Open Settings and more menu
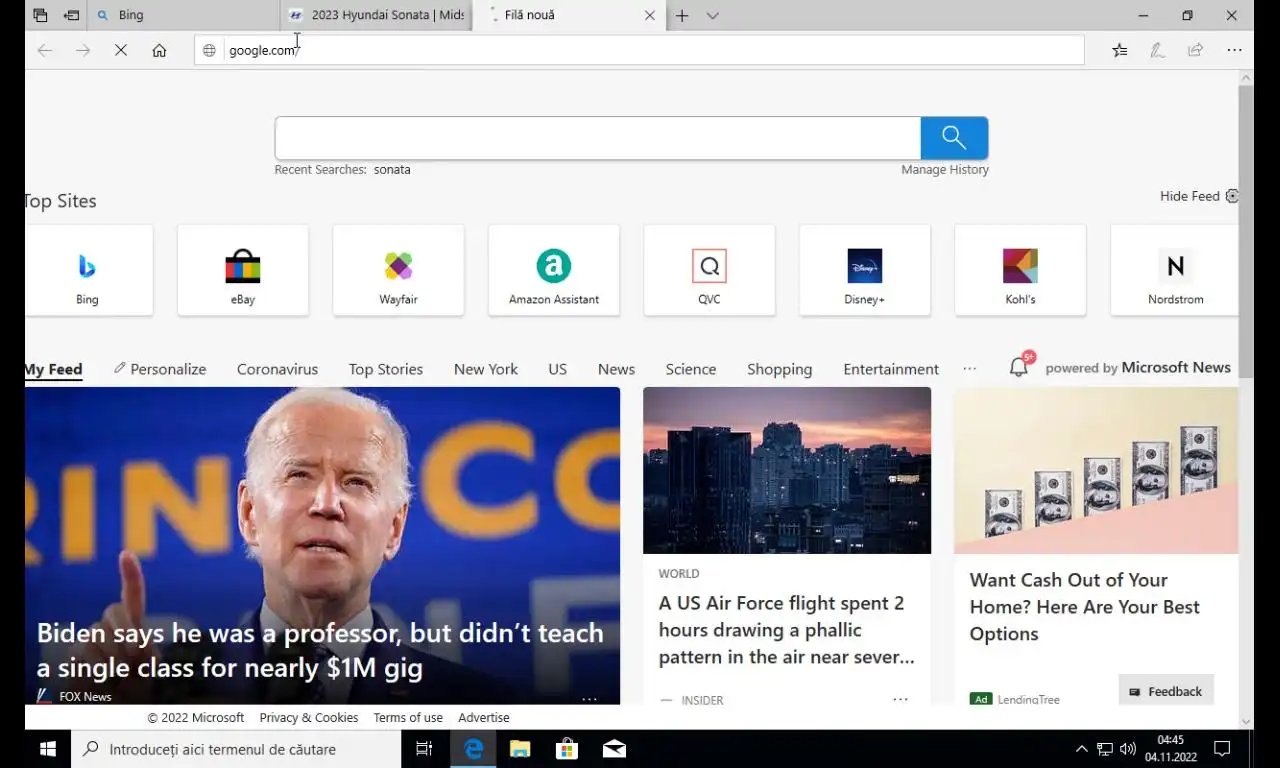This screenshot has height=768, width=1280. [x=1234, y=50]
